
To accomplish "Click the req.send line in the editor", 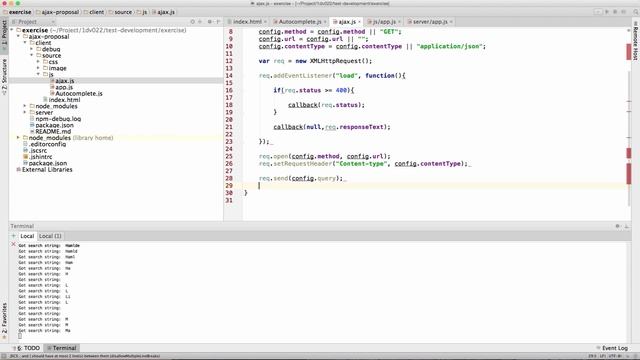I will (x=301, y=178).
